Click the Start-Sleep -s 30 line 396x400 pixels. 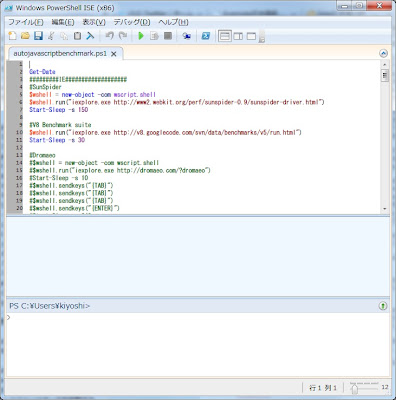pyautogui.click(x=57, y=140)
